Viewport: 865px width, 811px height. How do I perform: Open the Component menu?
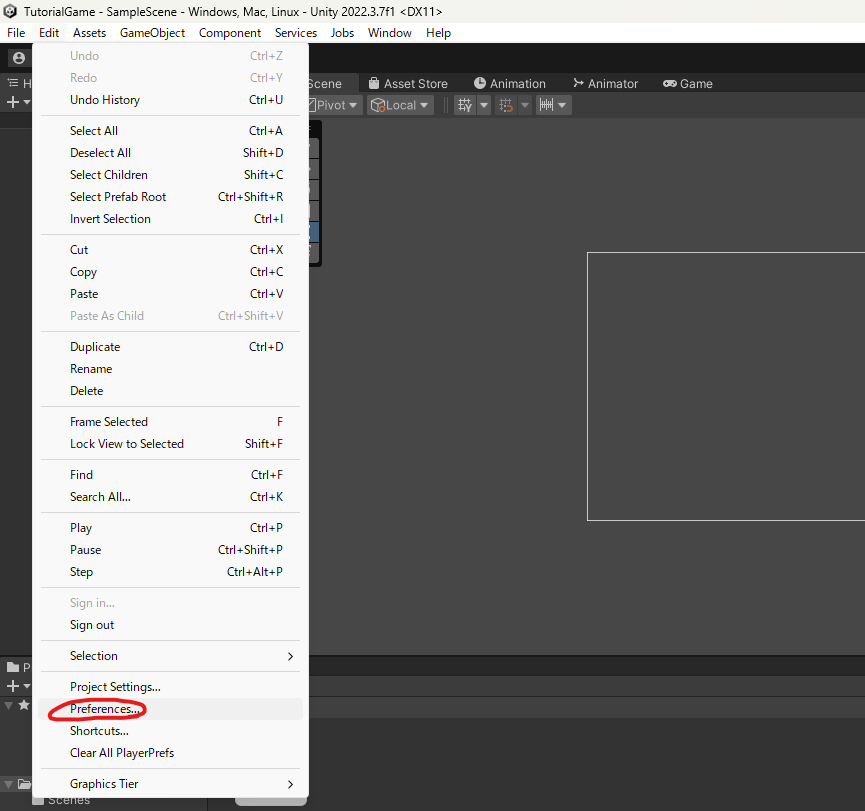[229, 33]
